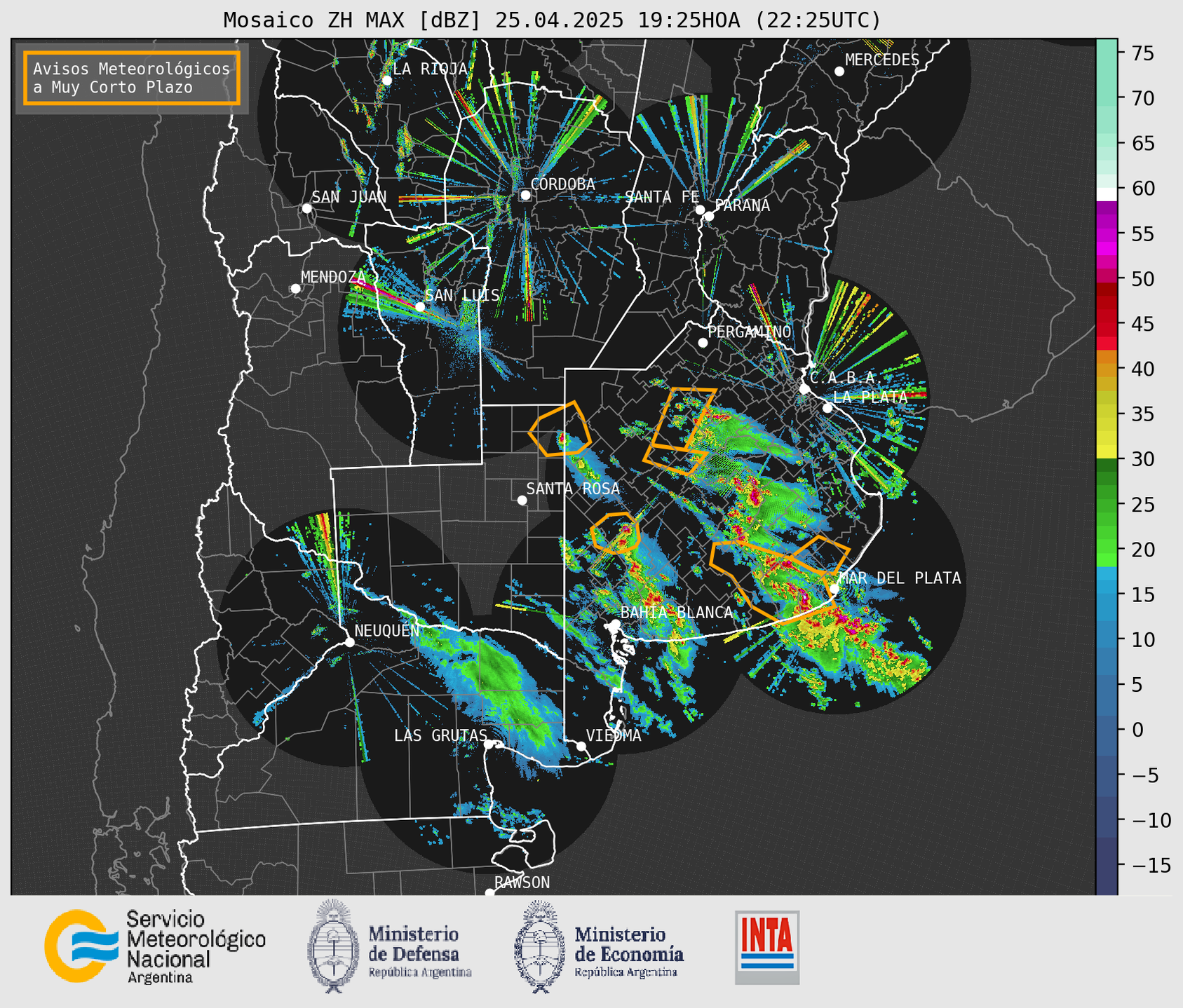Image resolution: width=1183 pixels, height=1008 pixels.
Task: Click the CORDOBA label text
Action: 562,184
